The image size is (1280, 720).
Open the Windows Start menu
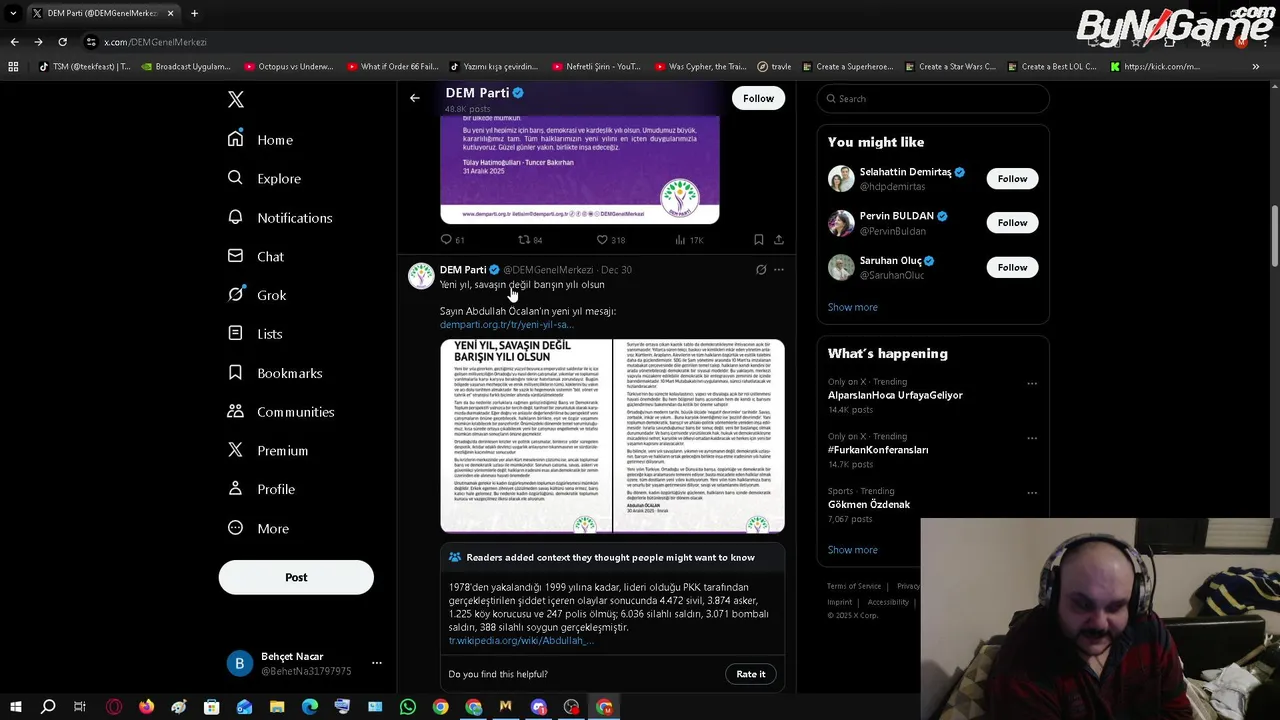click(15, 707)
